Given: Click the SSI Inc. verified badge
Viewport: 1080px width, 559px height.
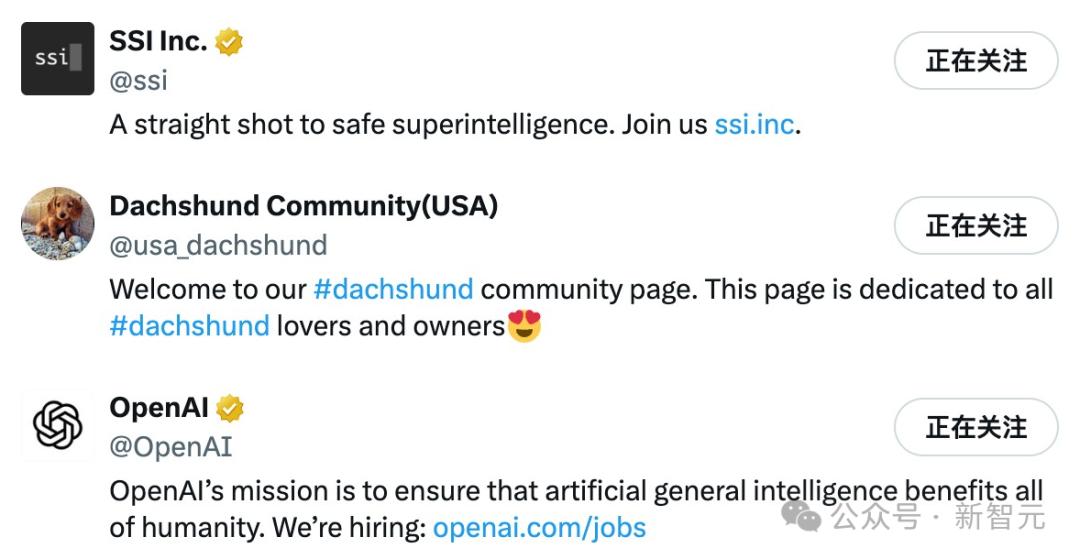Looking at the screenshot, I should 229,42.
